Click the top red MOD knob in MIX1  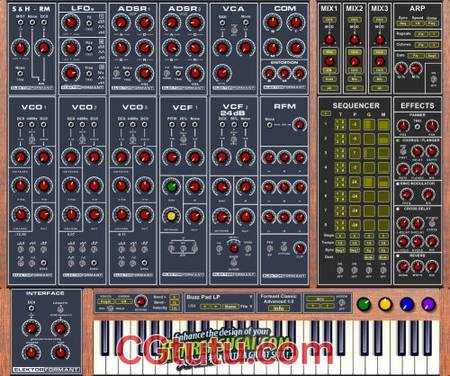329,40
